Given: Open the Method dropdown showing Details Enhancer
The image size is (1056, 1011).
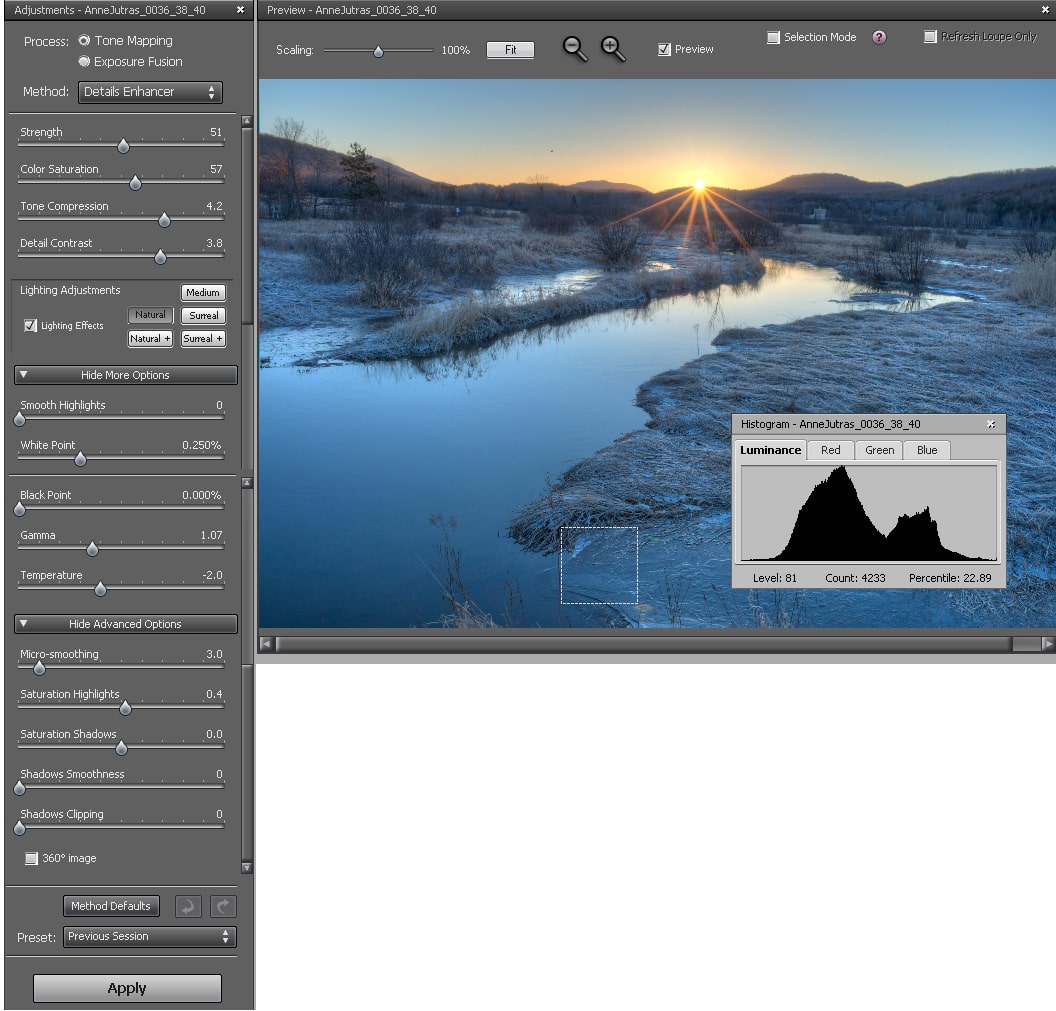Looking at the screenshot, I should [150, 92].
